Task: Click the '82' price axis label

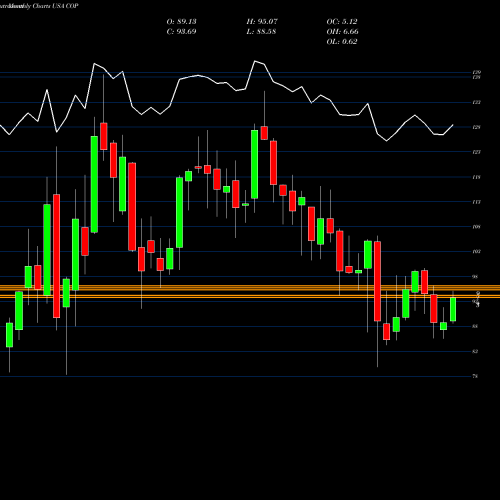Action: coord(476,351)
